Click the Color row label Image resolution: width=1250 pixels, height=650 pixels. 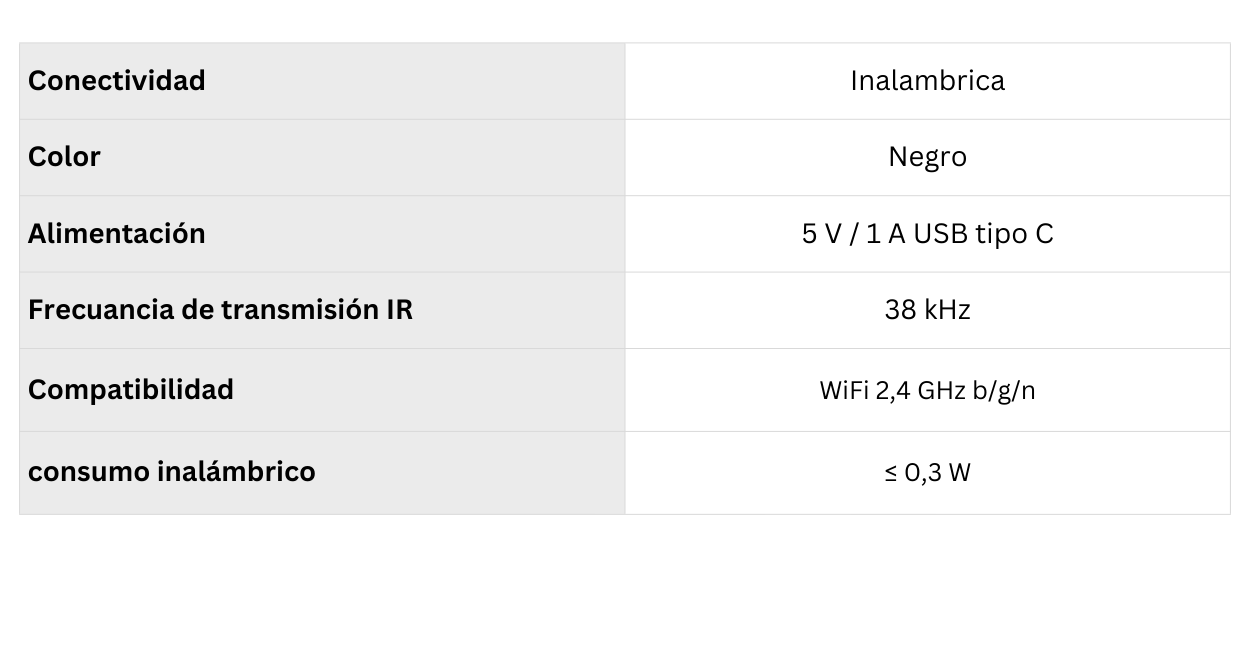point(65,157)
